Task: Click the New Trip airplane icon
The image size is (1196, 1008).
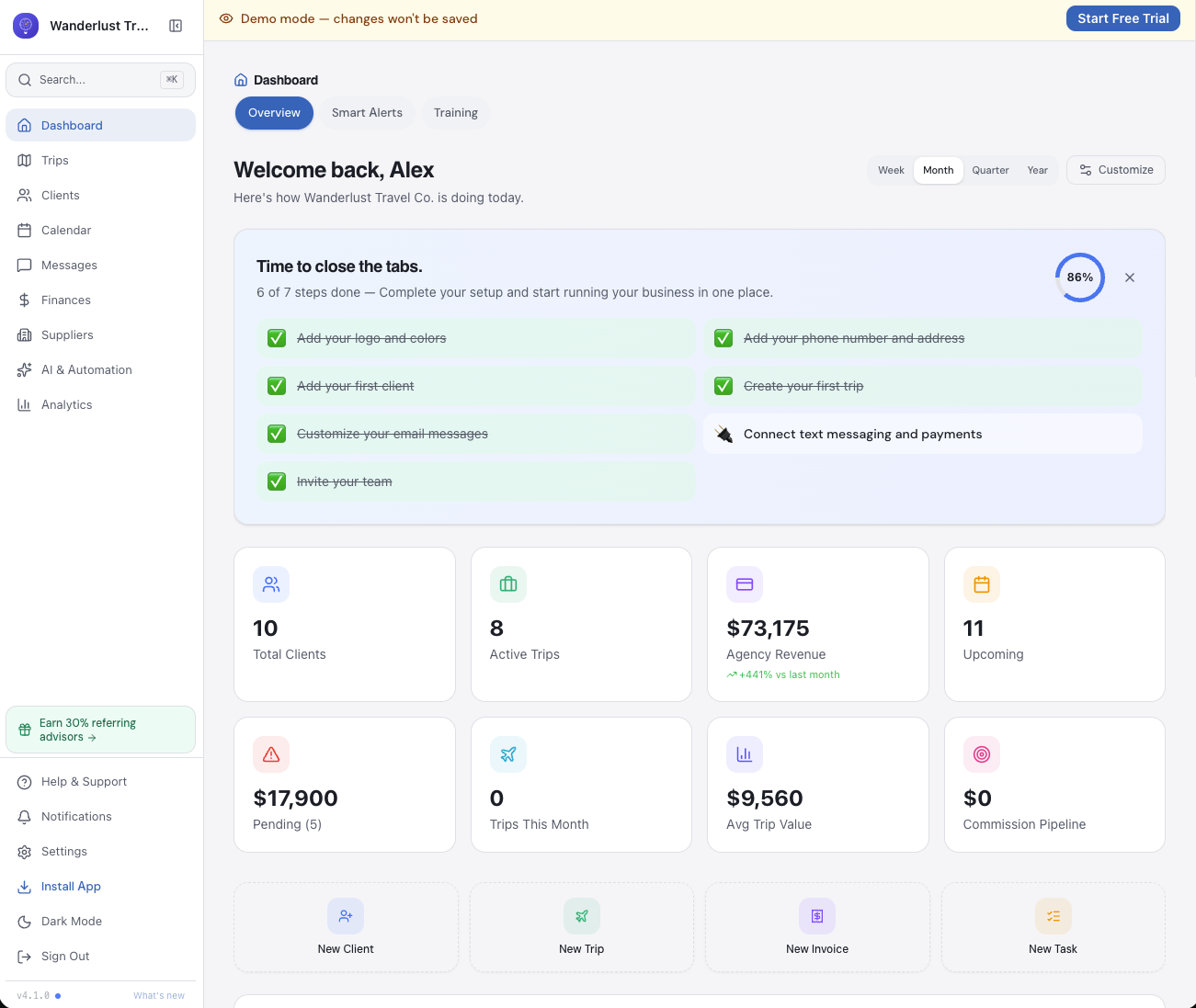Action: click(x=582, y=916)
